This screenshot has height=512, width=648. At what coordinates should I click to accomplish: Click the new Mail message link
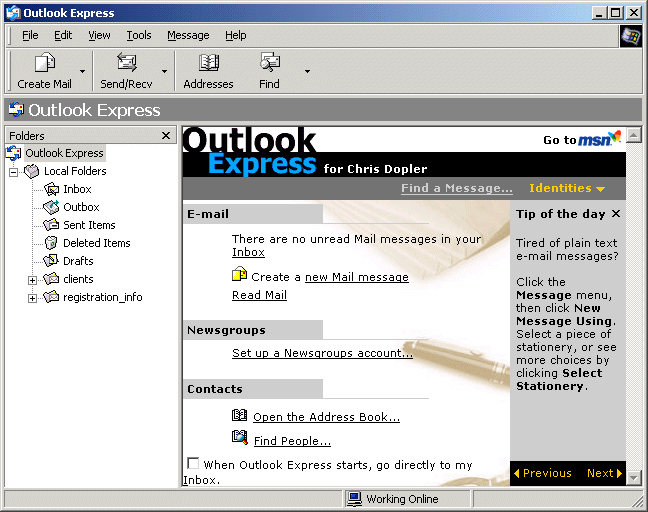[357, 277]
